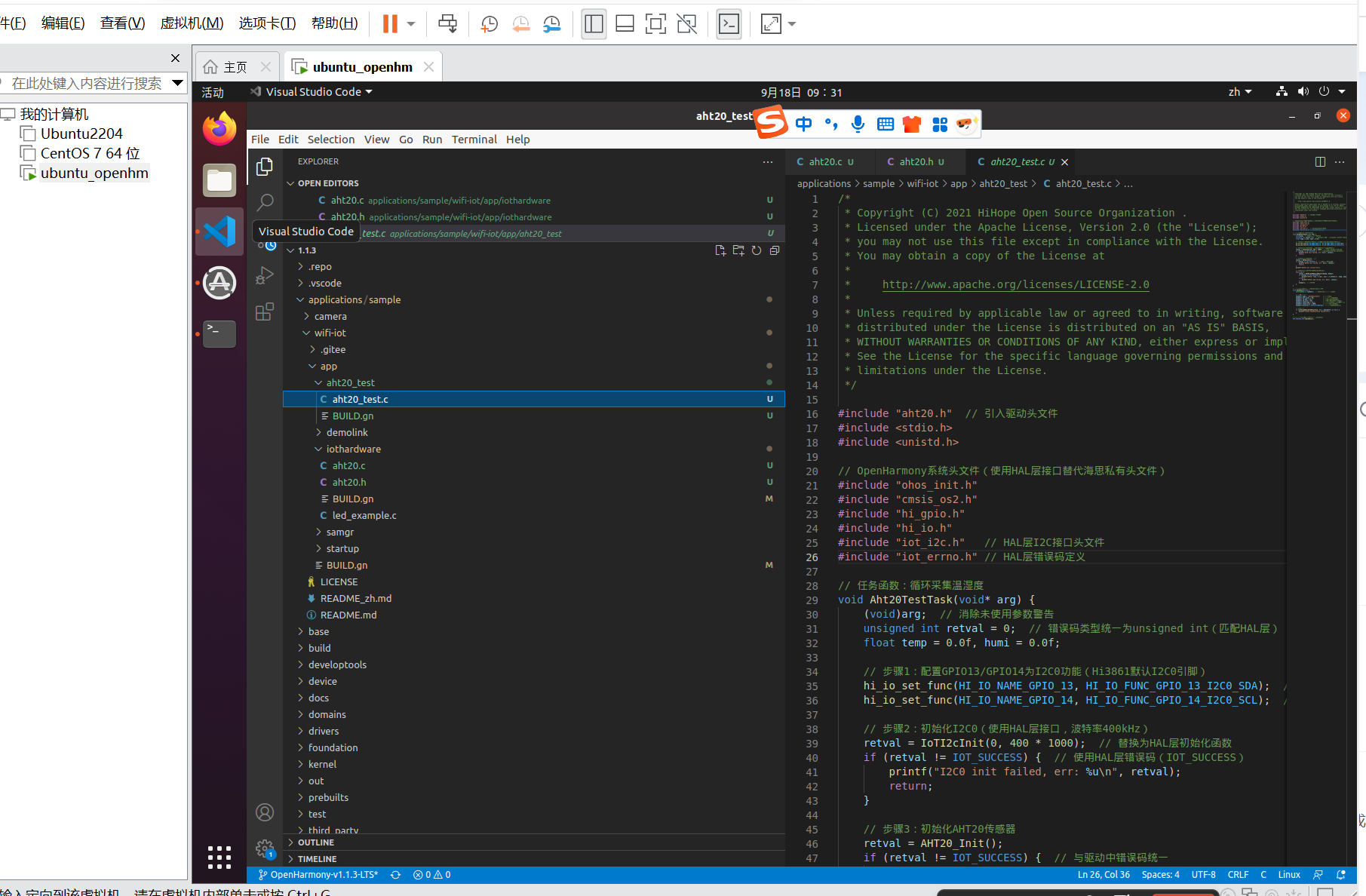
Task: Open the Search view in activity bar
Action: point(265,202)
